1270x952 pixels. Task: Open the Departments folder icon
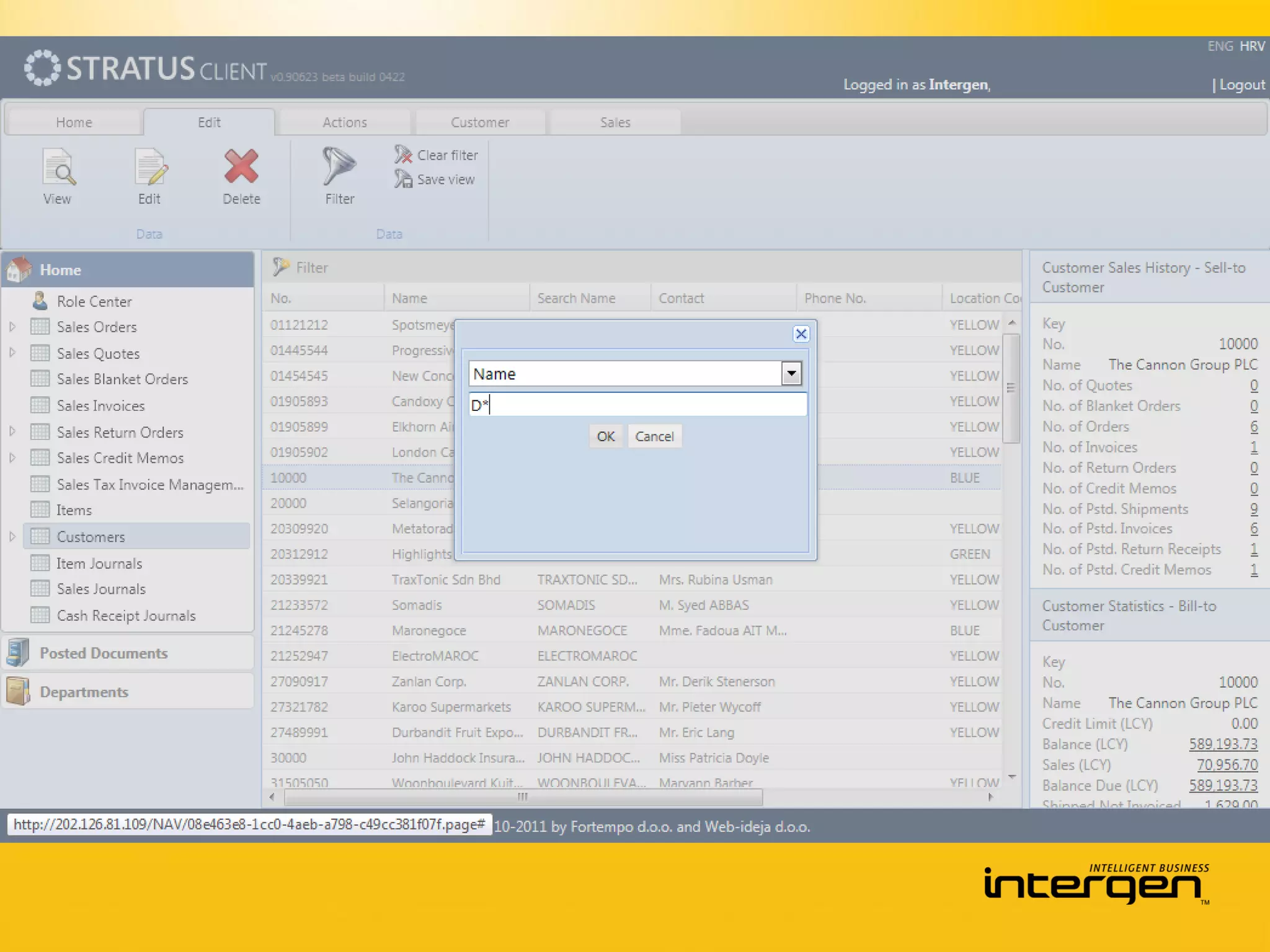click(x=19, y=691)
